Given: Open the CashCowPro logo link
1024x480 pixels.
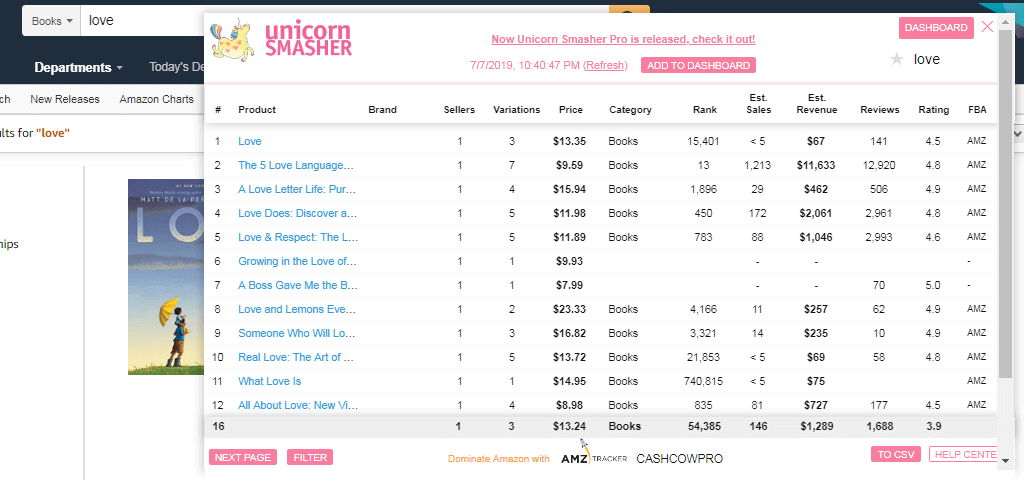Looking at the screenshot, I should click(679, 458).
